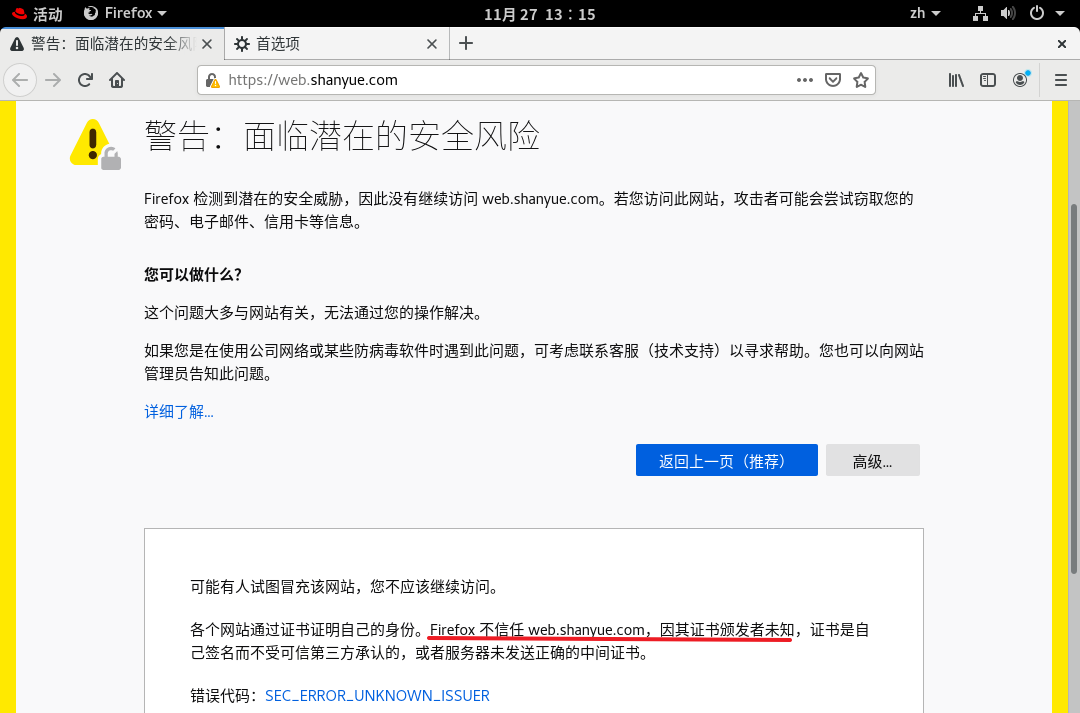Viewport: 1080px width, 713px height.
Task: Click 活动 Activities overview
Action: tap(38, 14)
